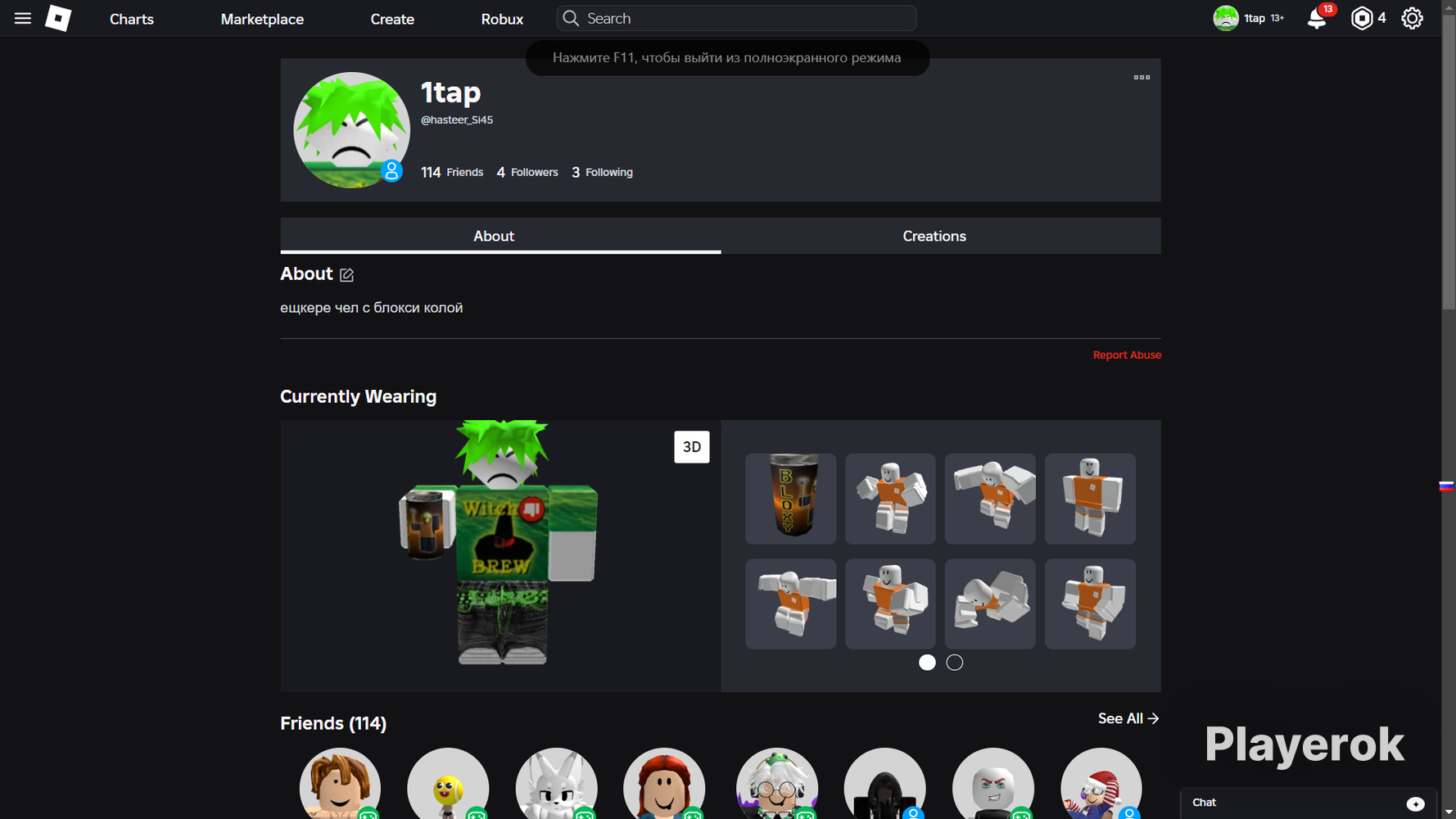Open the 4 Followers link
Image resolution: width=1456 pixels, height=819 pixels.
(x=527, y=172)
